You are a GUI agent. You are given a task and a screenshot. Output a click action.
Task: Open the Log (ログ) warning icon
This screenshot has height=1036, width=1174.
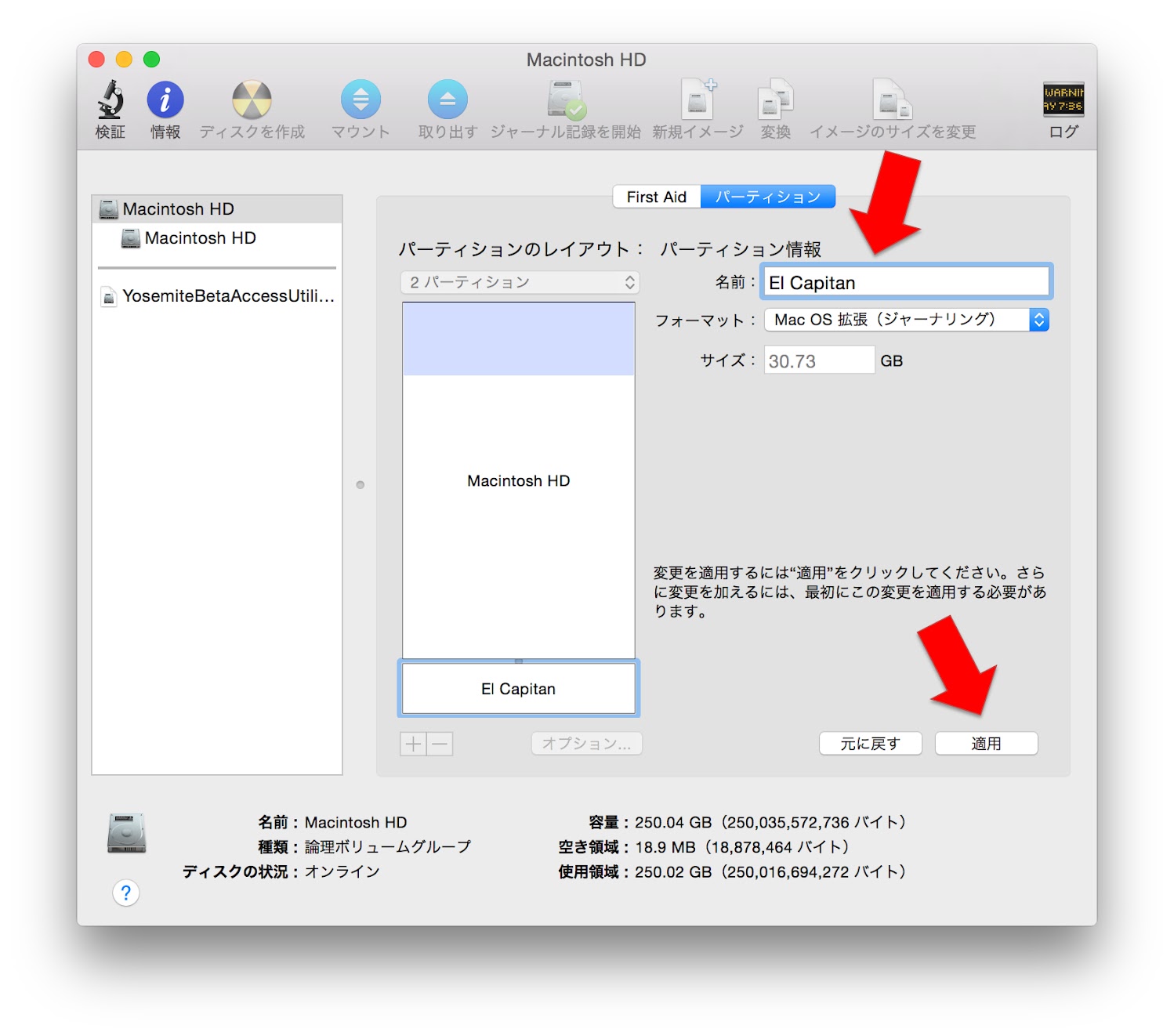click(x=1063, y=100)
